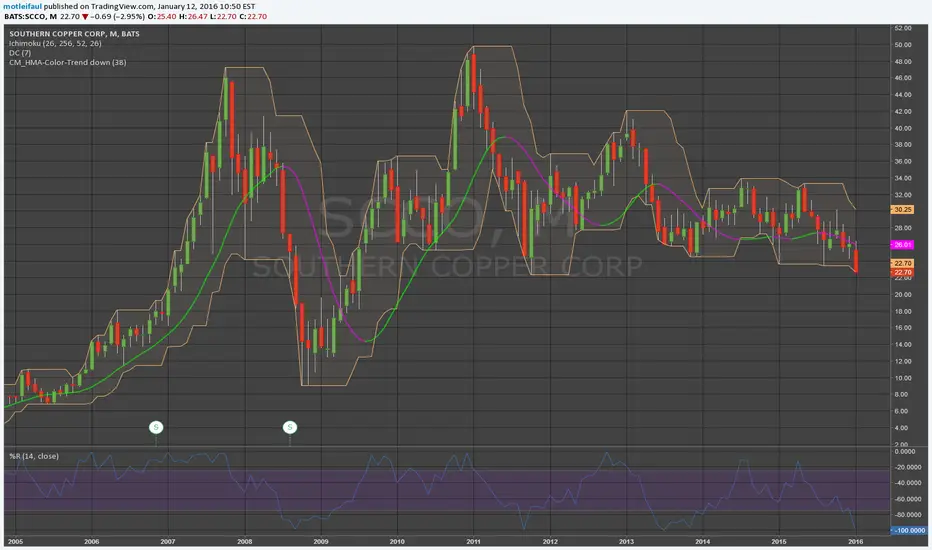Select the C:22.70 close value in header
Screen dimensions: 932x550
(253, 16)
